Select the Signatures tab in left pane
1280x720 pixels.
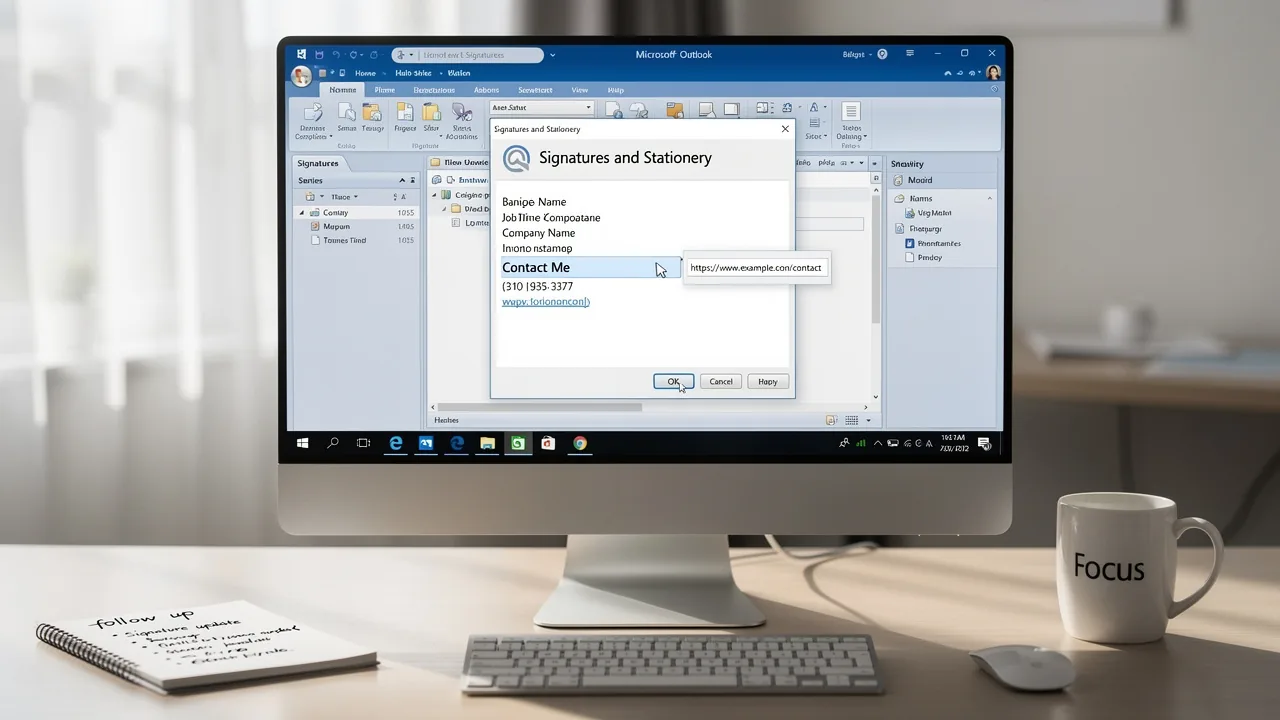[x=318, y=163]
